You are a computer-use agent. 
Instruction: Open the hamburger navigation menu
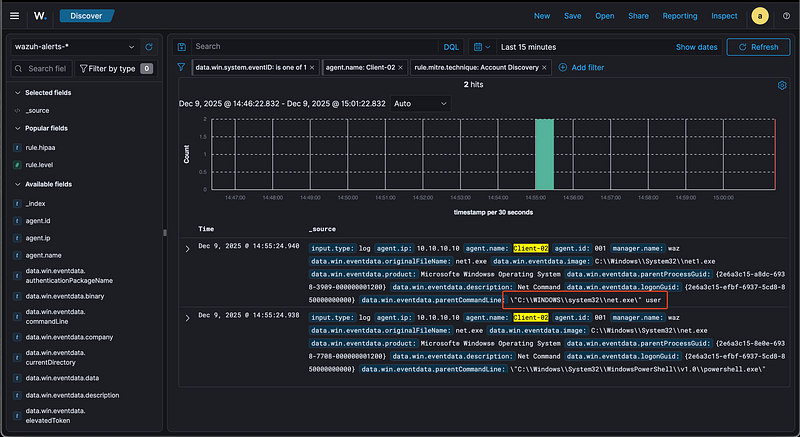pyautogui.click(x=14, y=16)
